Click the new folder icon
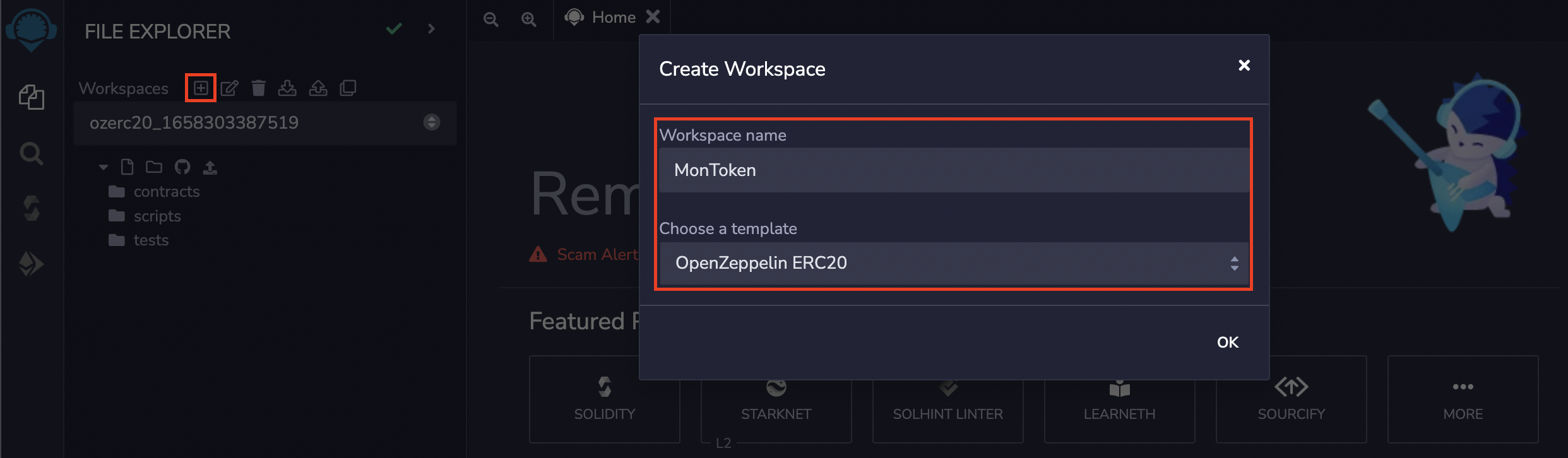1568x458 pixels. [x=154, y=167]
